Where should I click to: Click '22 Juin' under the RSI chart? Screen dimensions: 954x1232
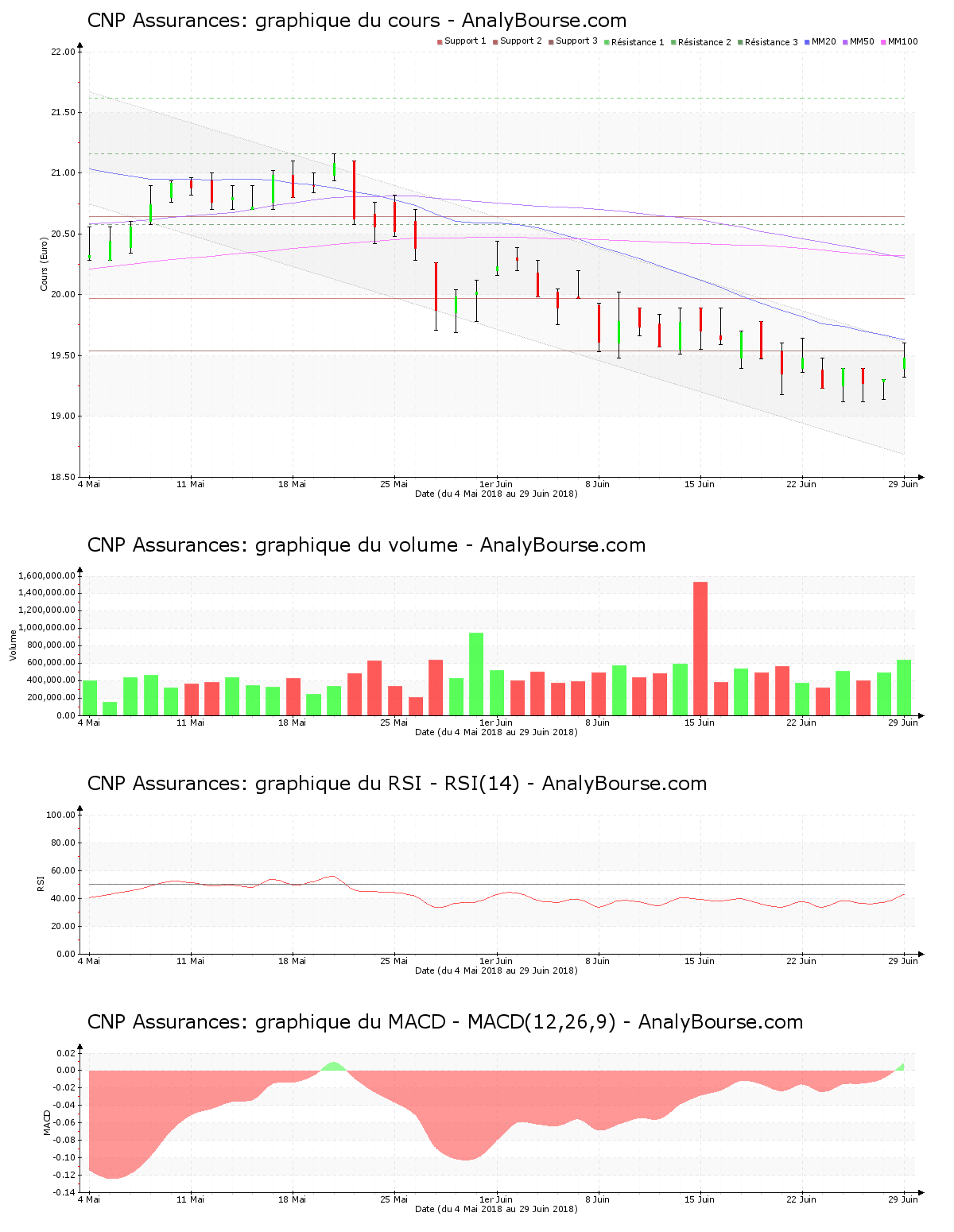coord(801,961)
